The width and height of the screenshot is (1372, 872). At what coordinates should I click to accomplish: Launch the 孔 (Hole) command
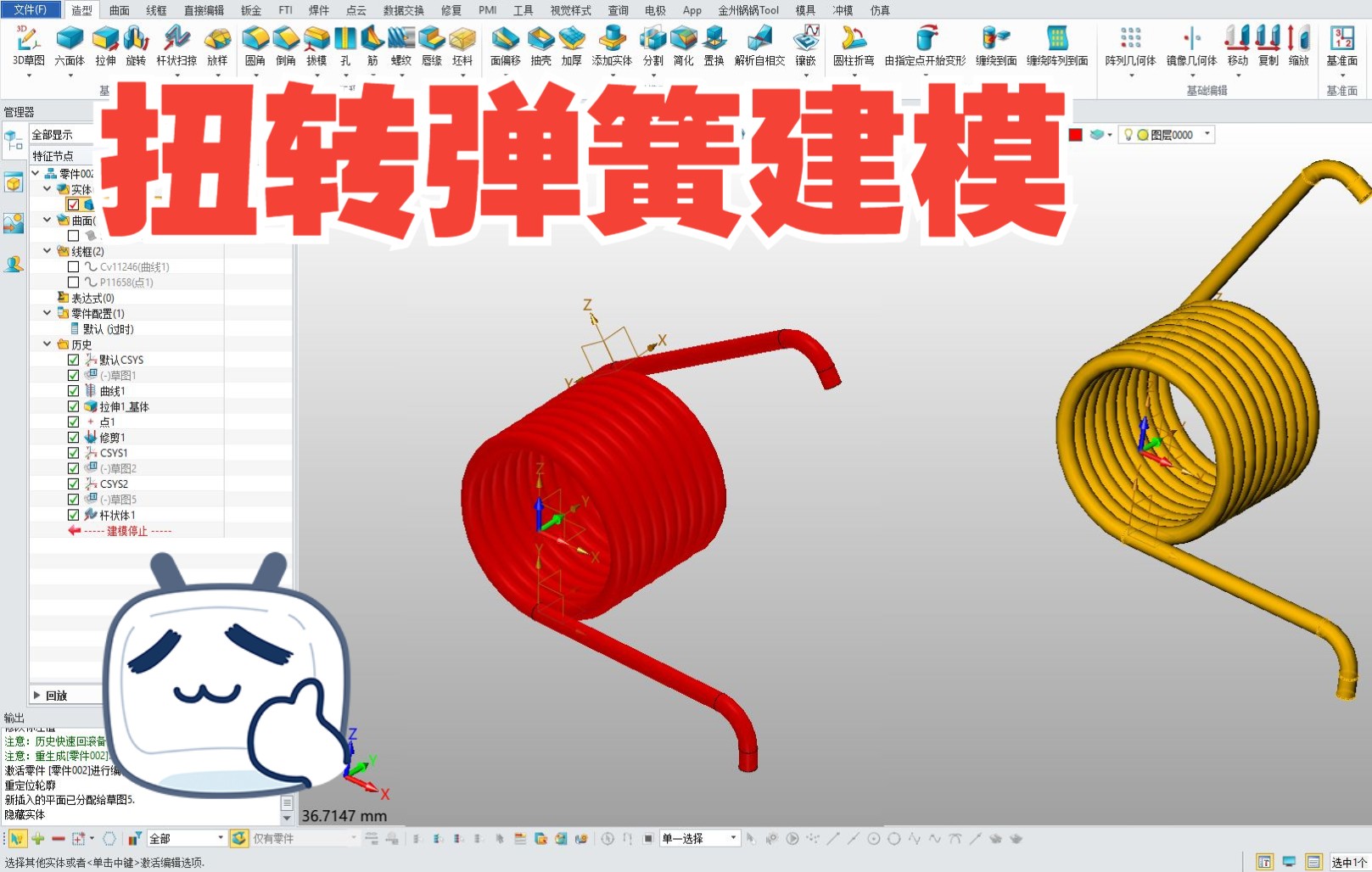344,47
